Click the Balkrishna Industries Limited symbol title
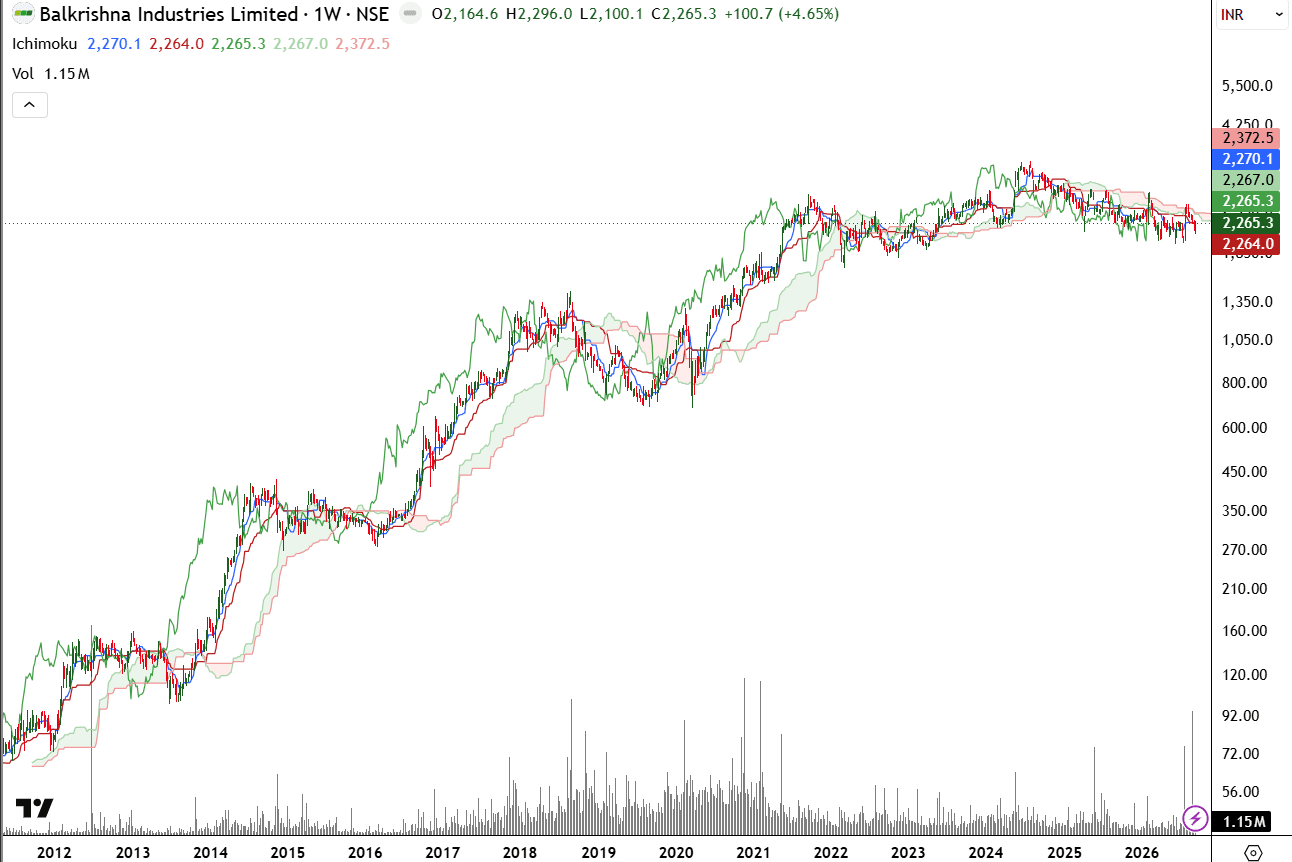This screenshot has height=862, width=1292. coord(170,14)
